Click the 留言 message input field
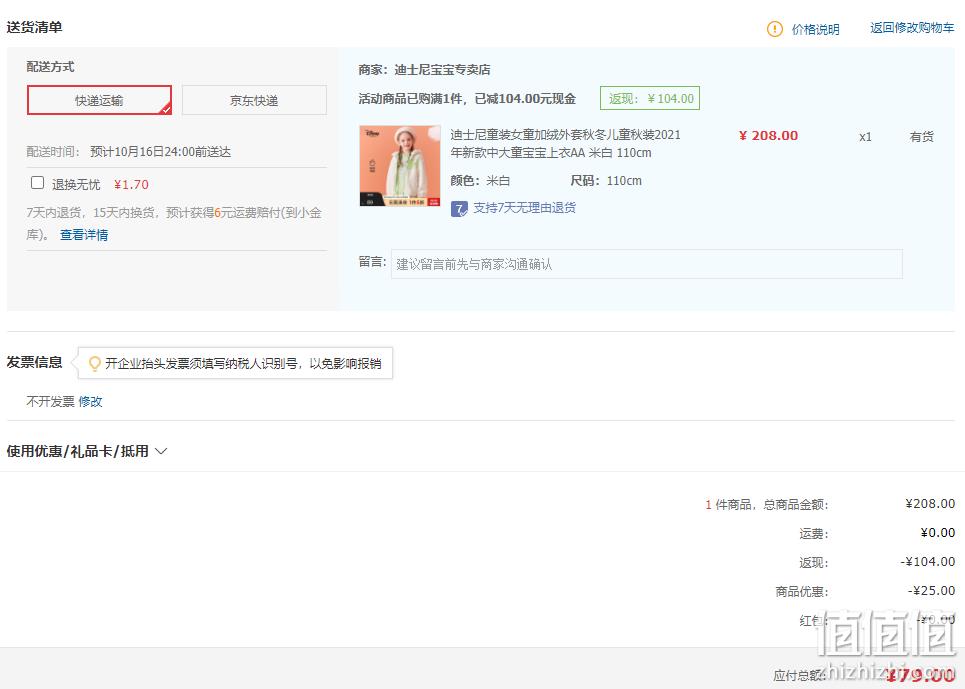The image size is (965, 689). [x=647, y=264]
